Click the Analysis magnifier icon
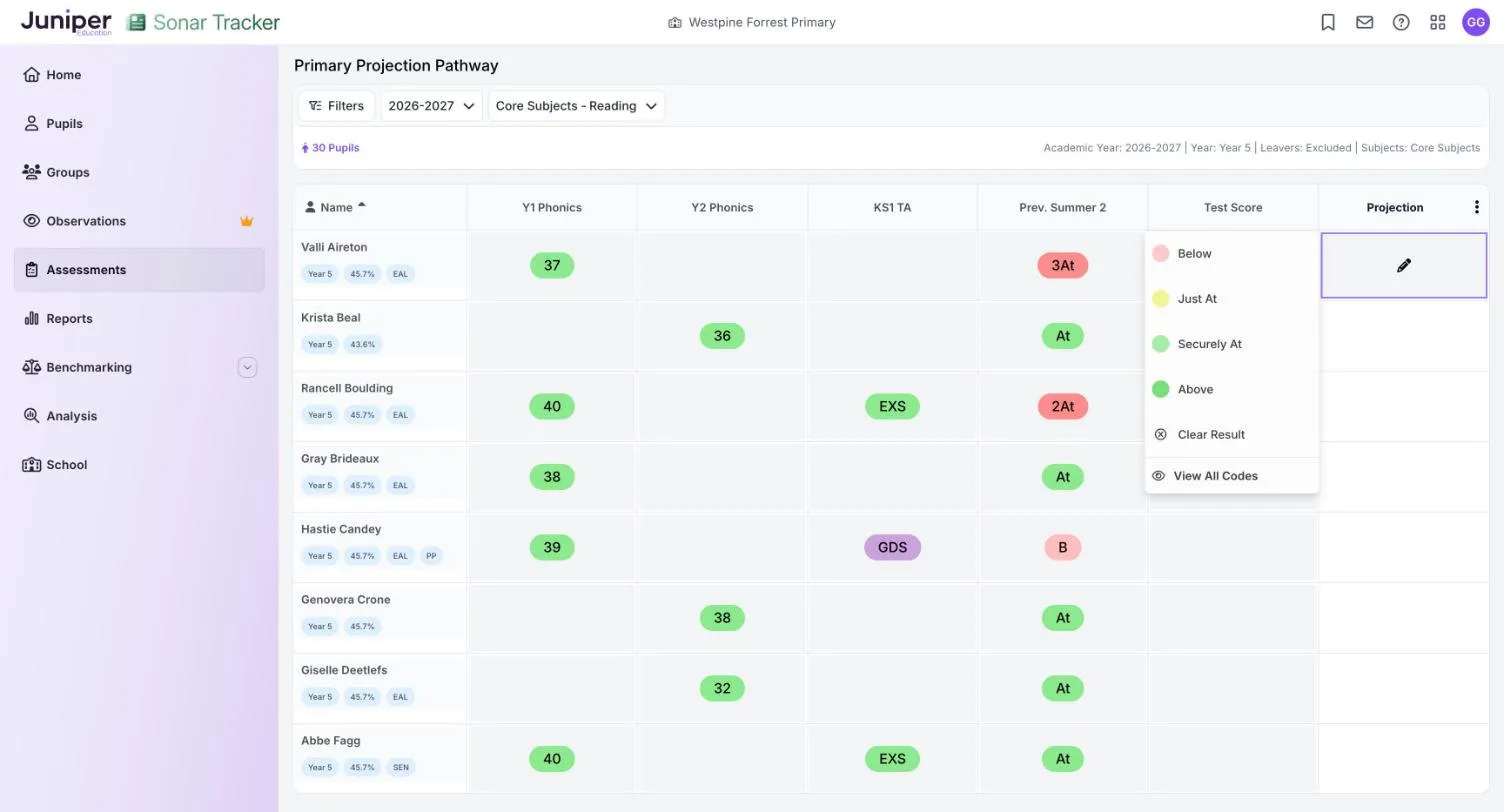 pyautogui.click(x=31, y=416)
